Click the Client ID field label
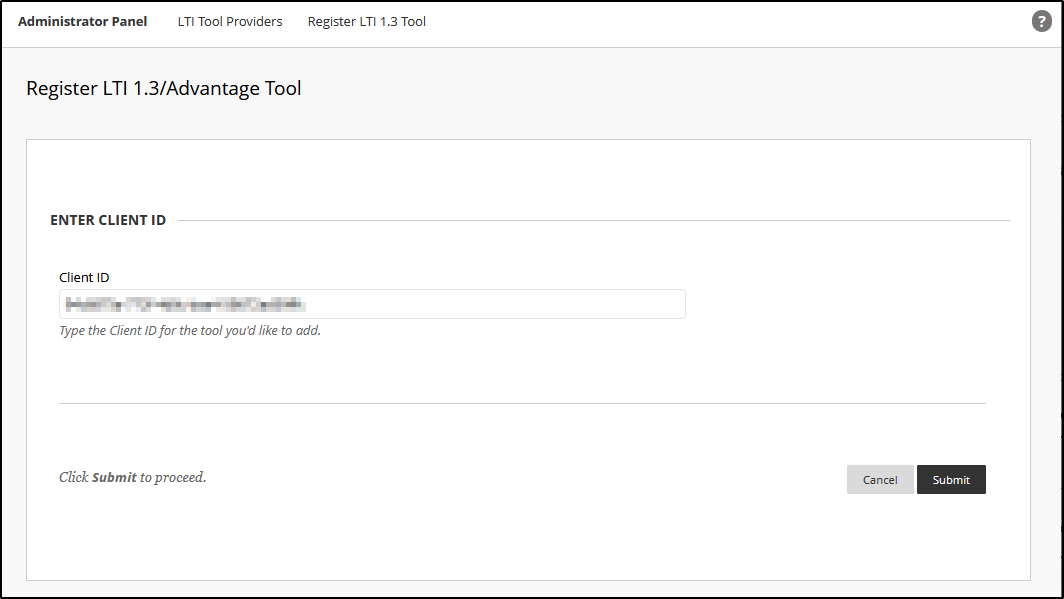The height and width of the screenshot is (599, 1064). click(x=84, y=277)
